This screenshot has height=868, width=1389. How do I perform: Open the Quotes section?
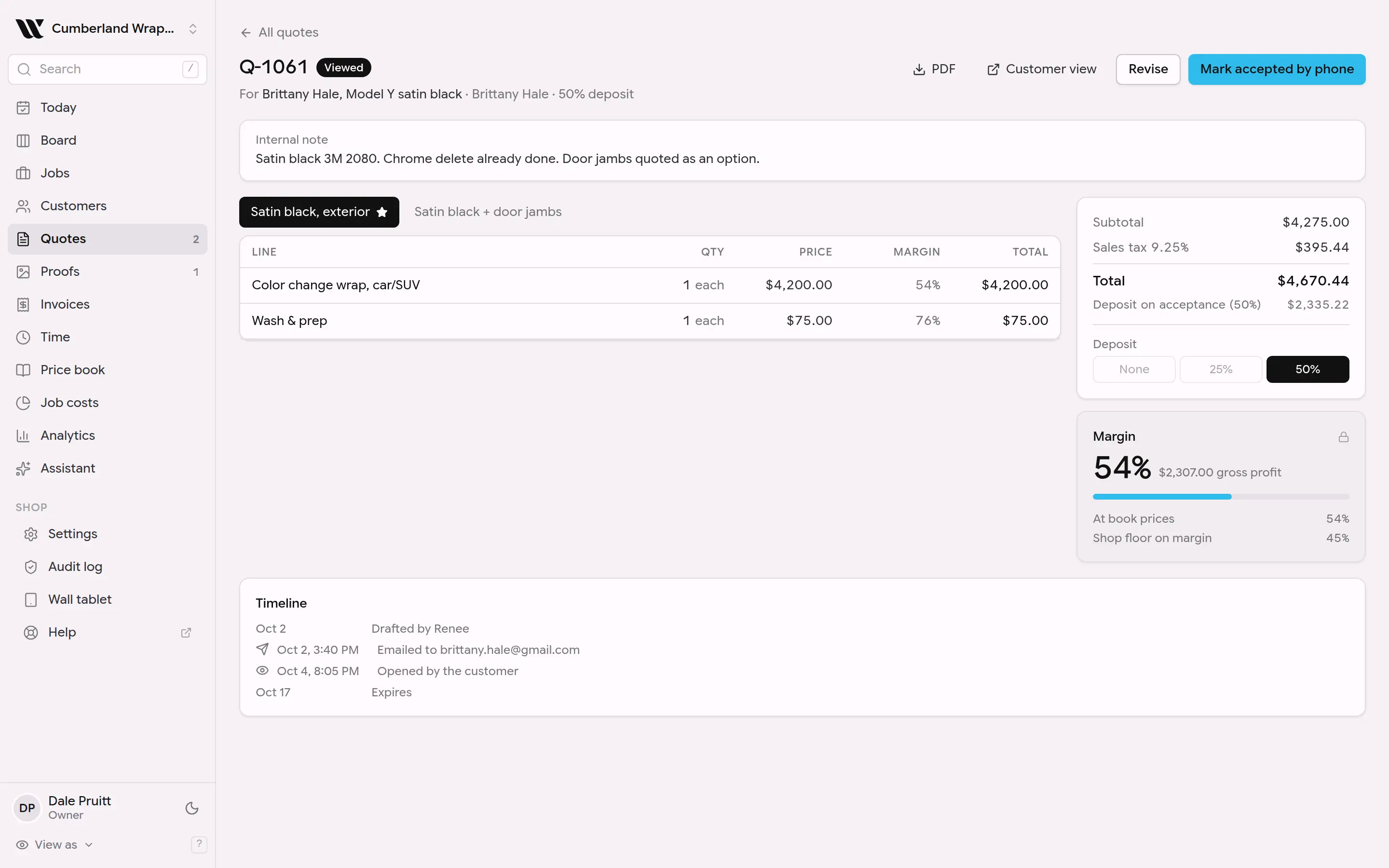coord(108,239)
